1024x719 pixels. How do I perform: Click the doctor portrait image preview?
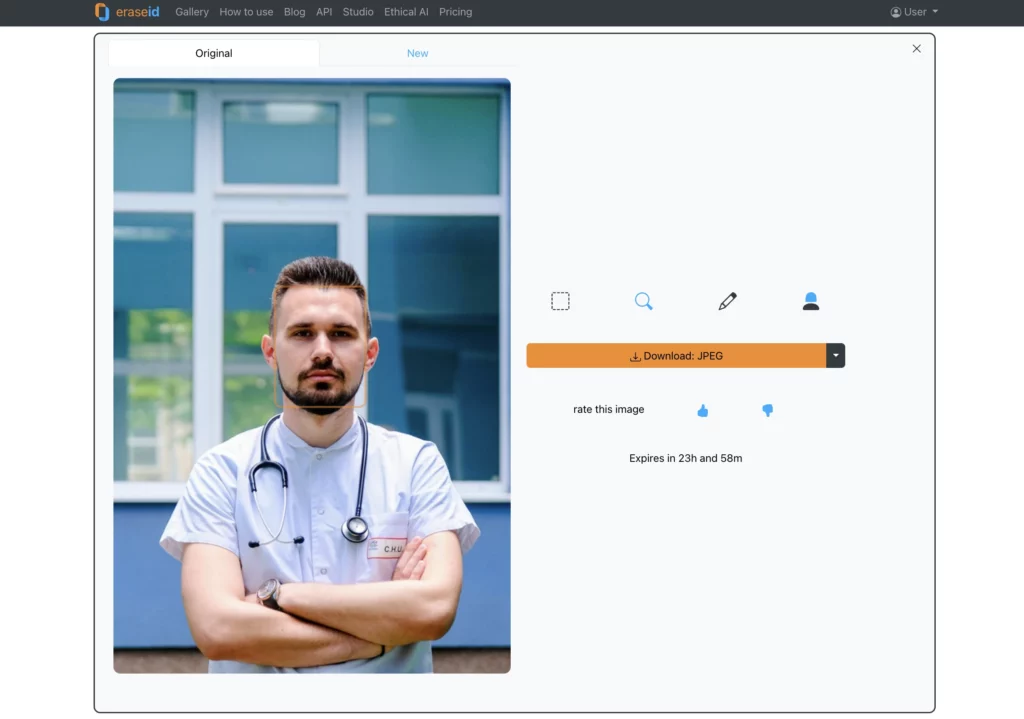pyautogui.click(x=311, y=375)
